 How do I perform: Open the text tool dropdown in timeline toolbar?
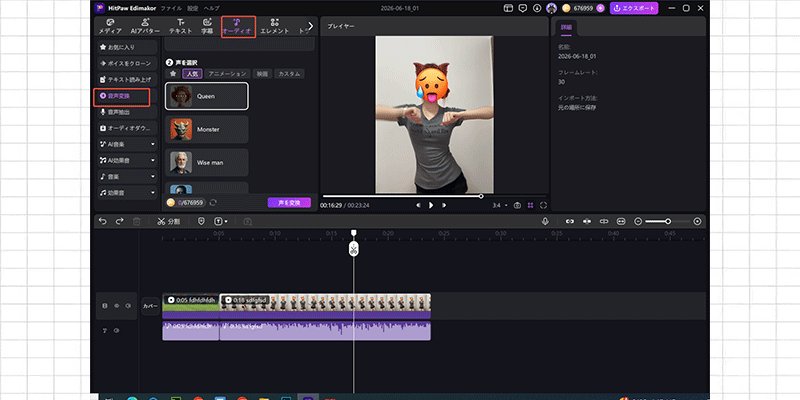pos(221,221)
